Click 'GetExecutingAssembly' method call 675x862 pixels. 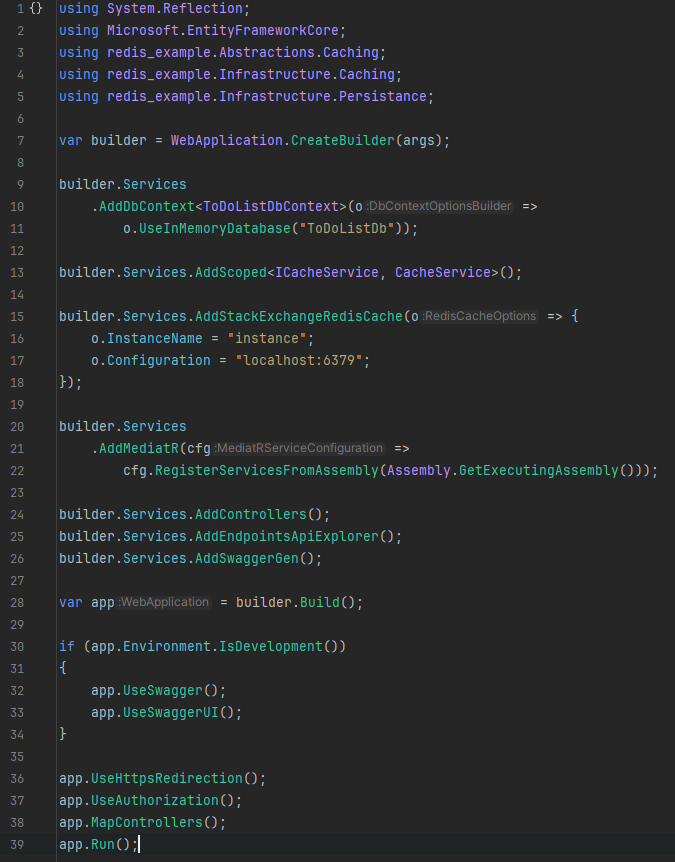click(539, 470)
